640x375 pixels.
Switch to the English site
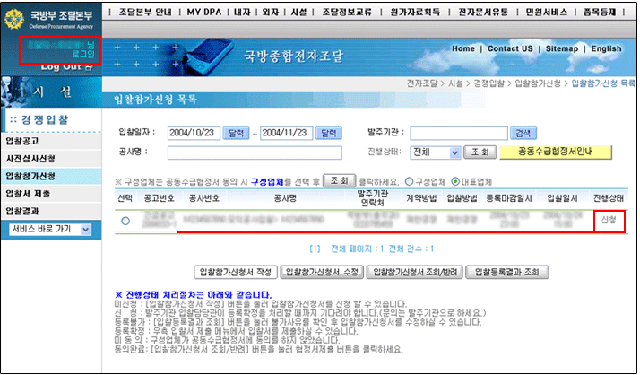pyautogui.click(x=606, y=49)
